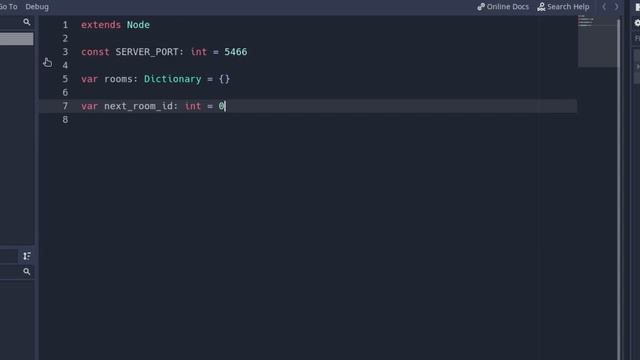Click the Search Help magnifier icon
Image resolution: width=640 pixels, height=360 pixels.
click(x=541, y=7)
